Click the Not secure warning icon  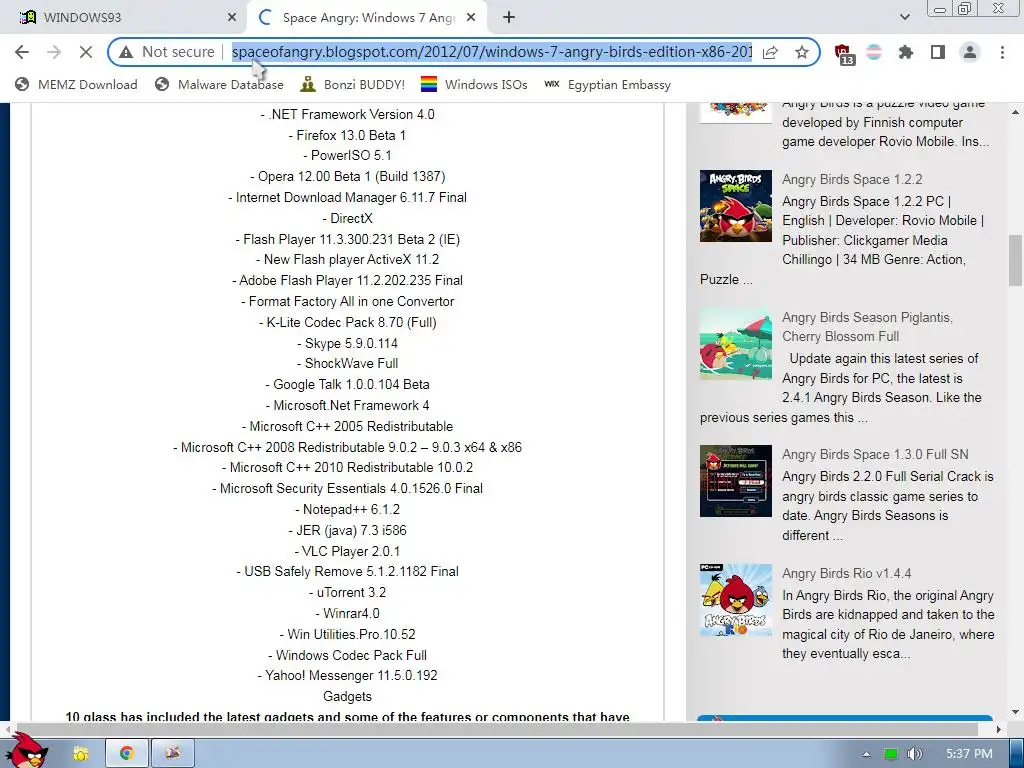pos(126,52)
